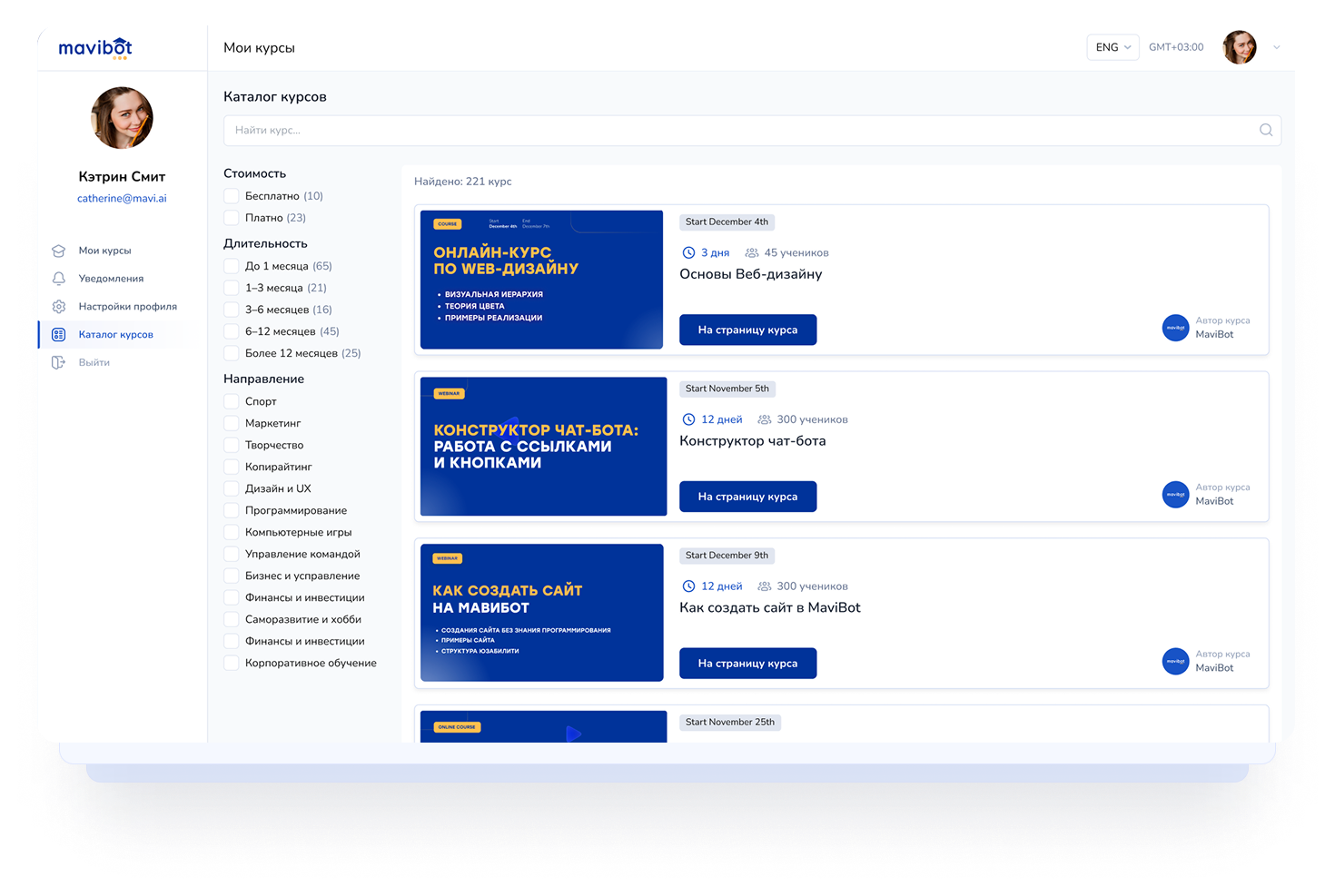Screen dimensions: 1335x896
Task: Go to Уведомления in sidebar menu
Action: point(111,279)
